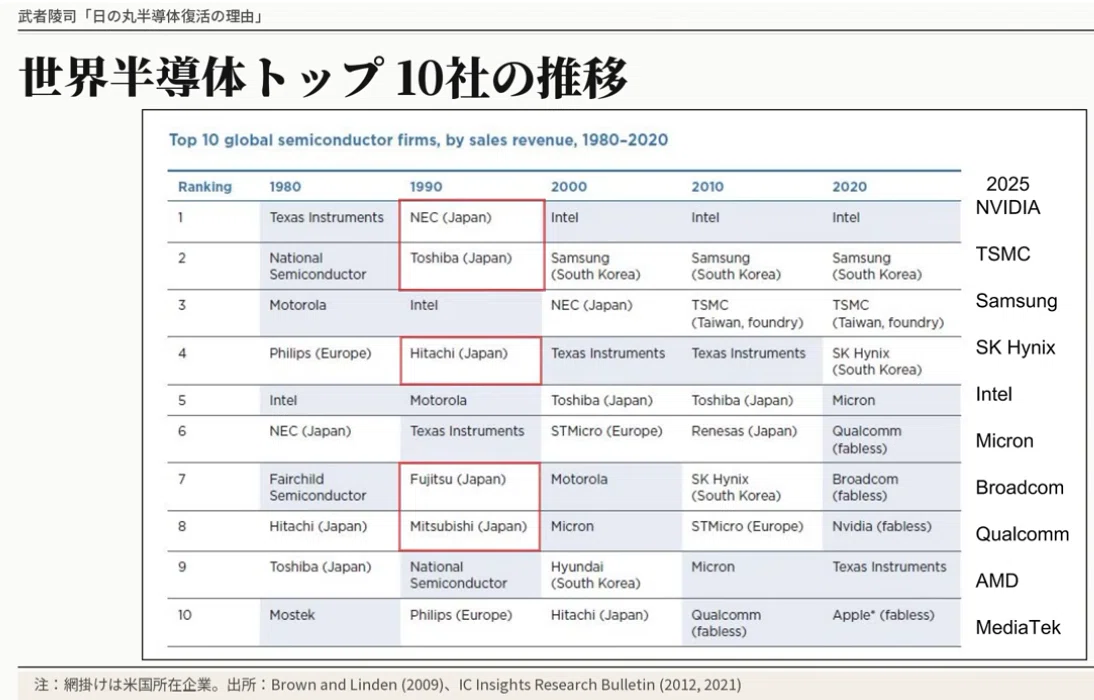1094x700 pixels.
Task: Click ranking number '10' in the Ranking column
Action: tap(184, 615)
